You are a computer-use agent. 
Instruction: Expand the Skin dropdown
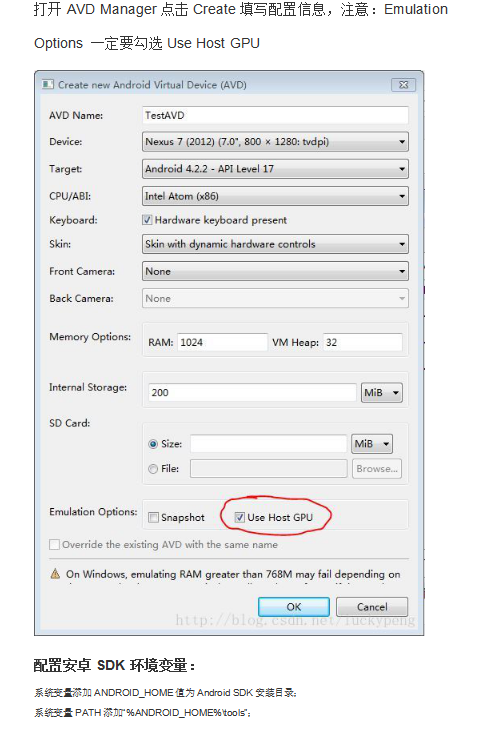coord(275,244)
